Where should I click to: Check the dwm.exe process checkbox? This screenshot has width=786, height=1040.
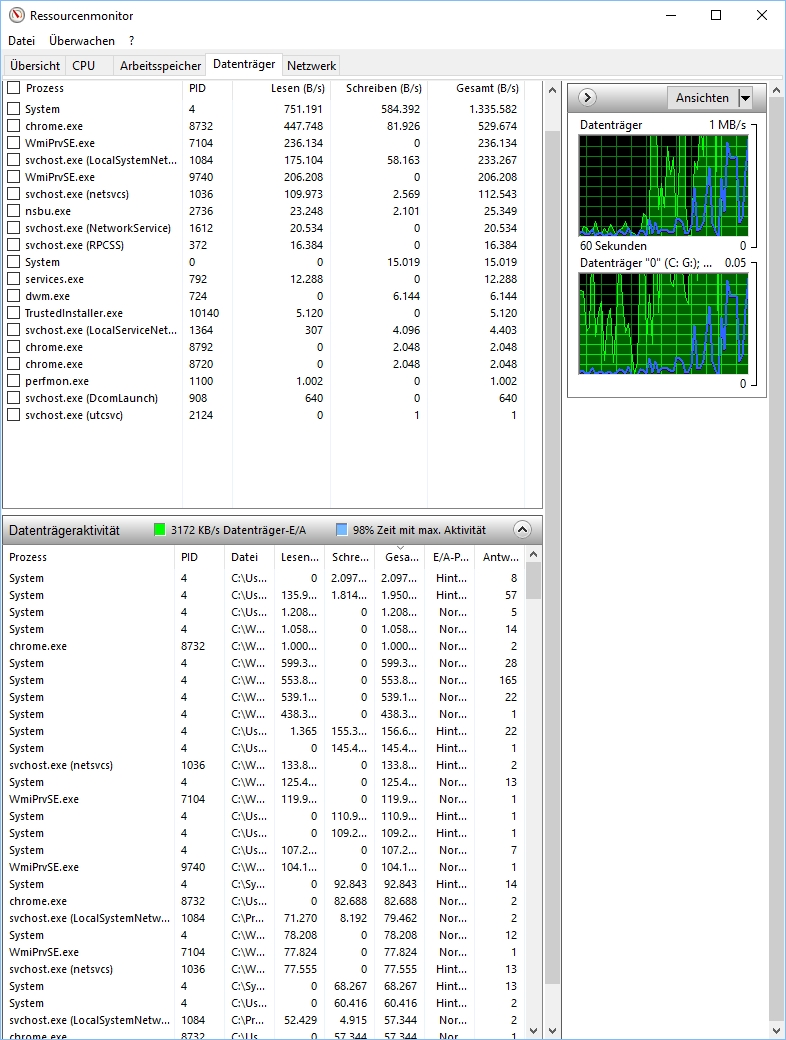(x=13, y=296)
